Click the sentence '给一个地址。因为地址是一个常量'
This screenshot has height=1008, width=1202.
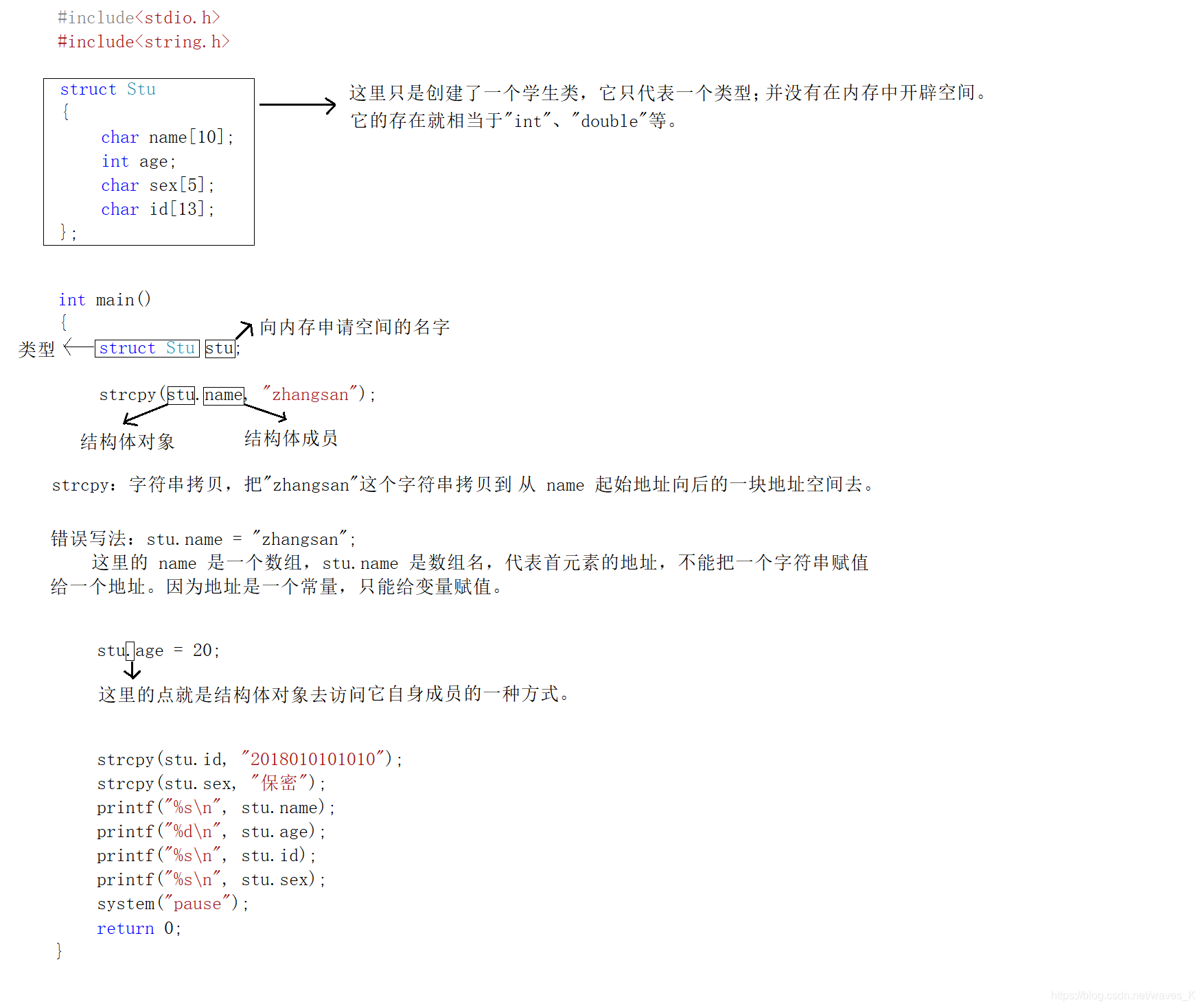pos(277,587)
